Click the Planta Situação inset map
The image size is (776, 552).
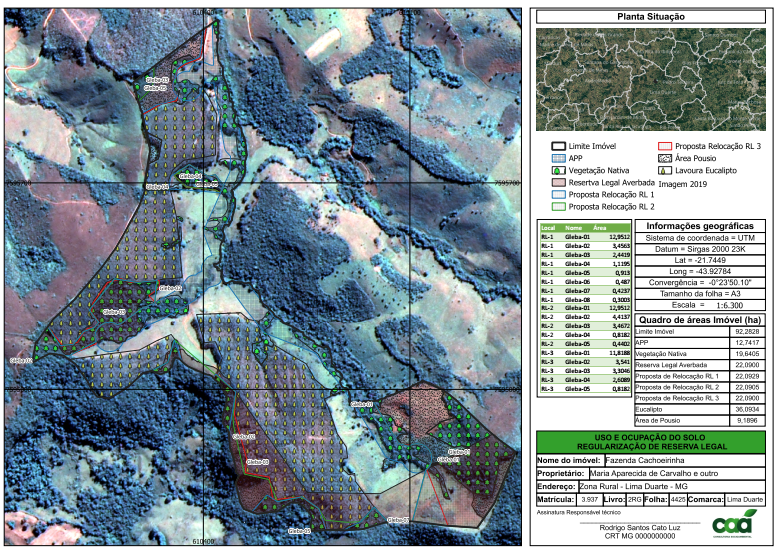point(651,77)
